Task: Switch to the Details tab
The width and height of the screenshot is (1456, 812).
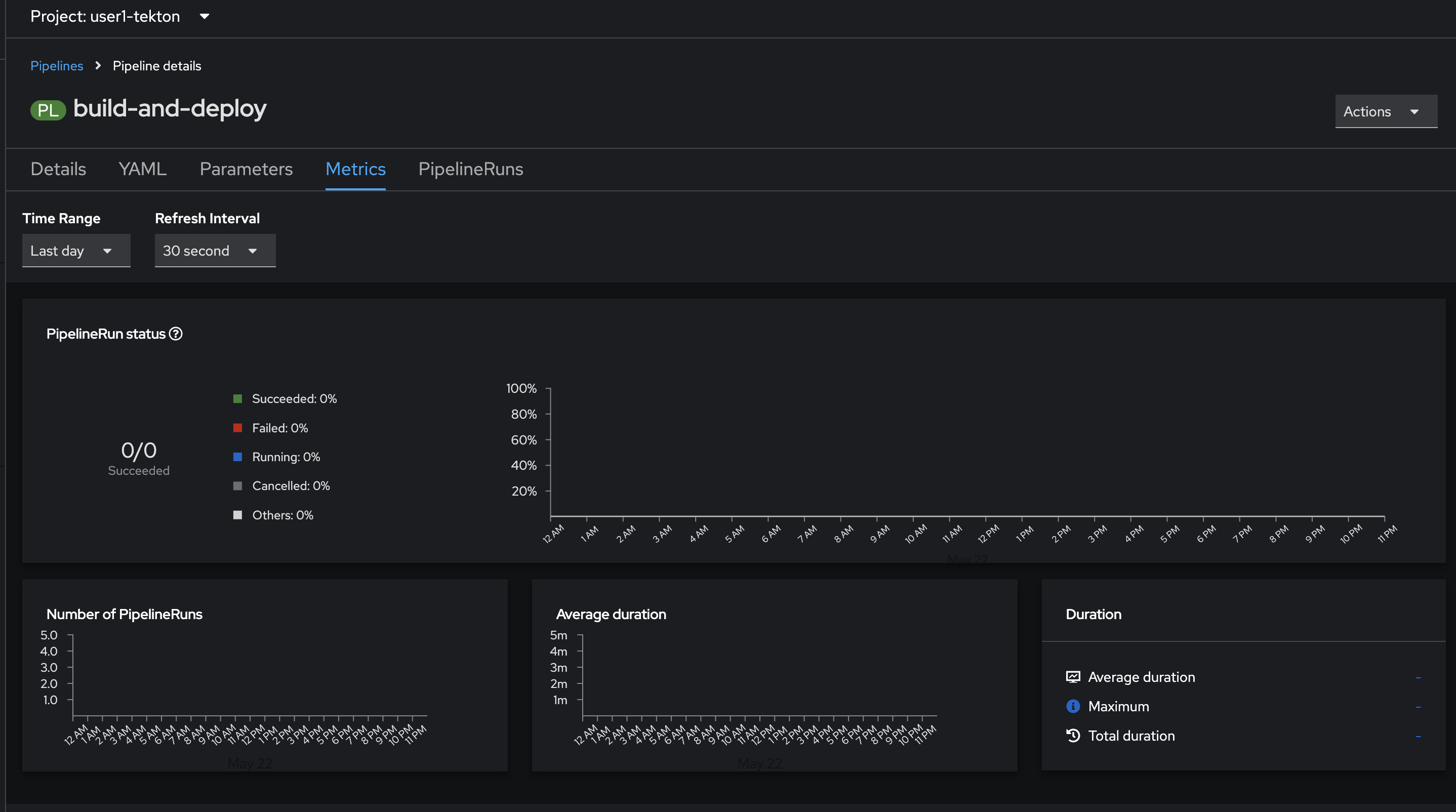Action: [58, 169]
